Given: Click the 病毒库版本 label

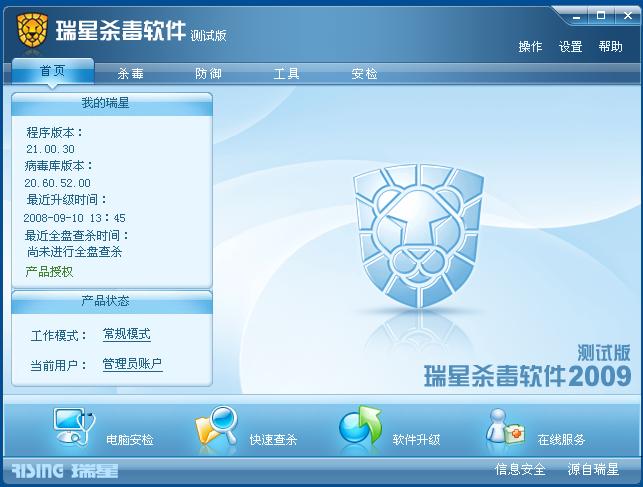Looking at the screenshot, I should click(59, 166).
